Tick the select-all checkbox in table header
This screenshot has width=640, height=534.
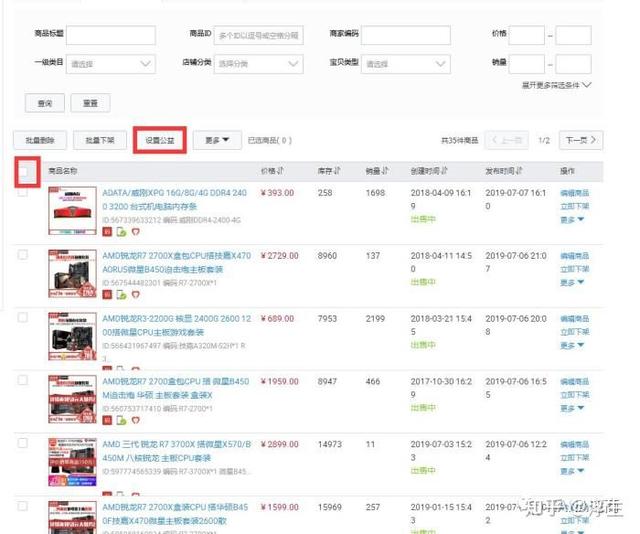[x=23, y=171]
